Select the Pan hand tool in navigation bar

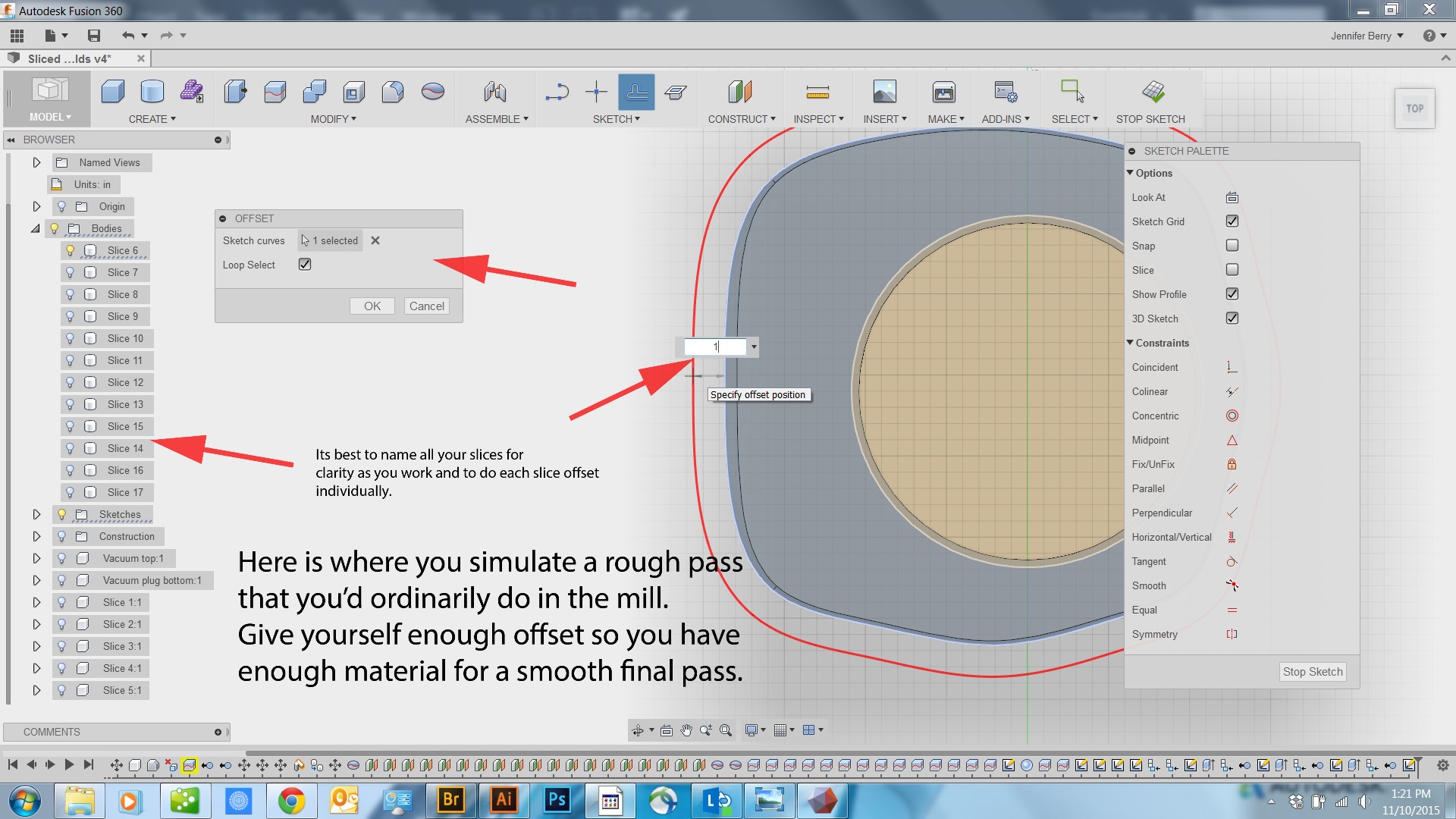[x=686, y=730]
